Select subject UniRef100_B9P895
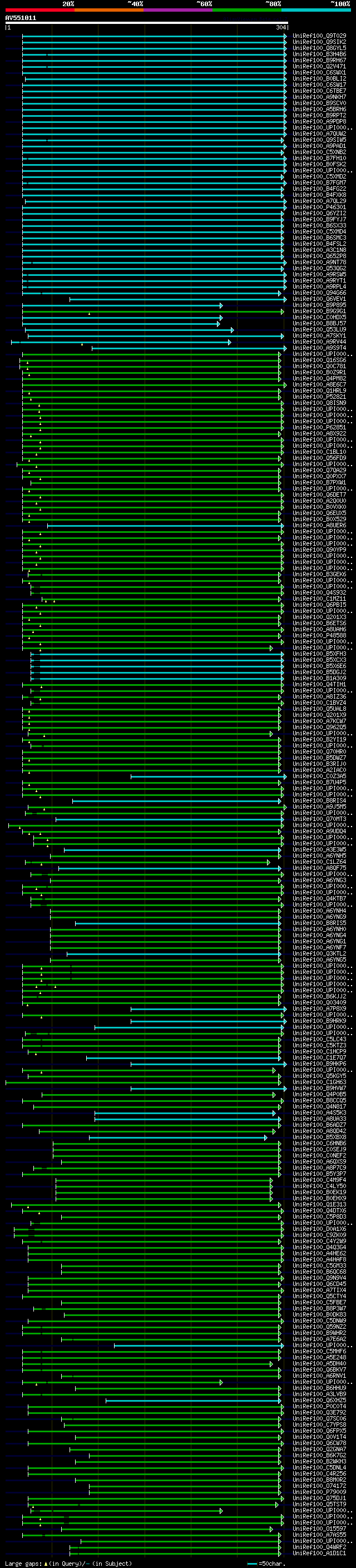The height and width of the screenshot is (1568, 356). click(319, 305)
